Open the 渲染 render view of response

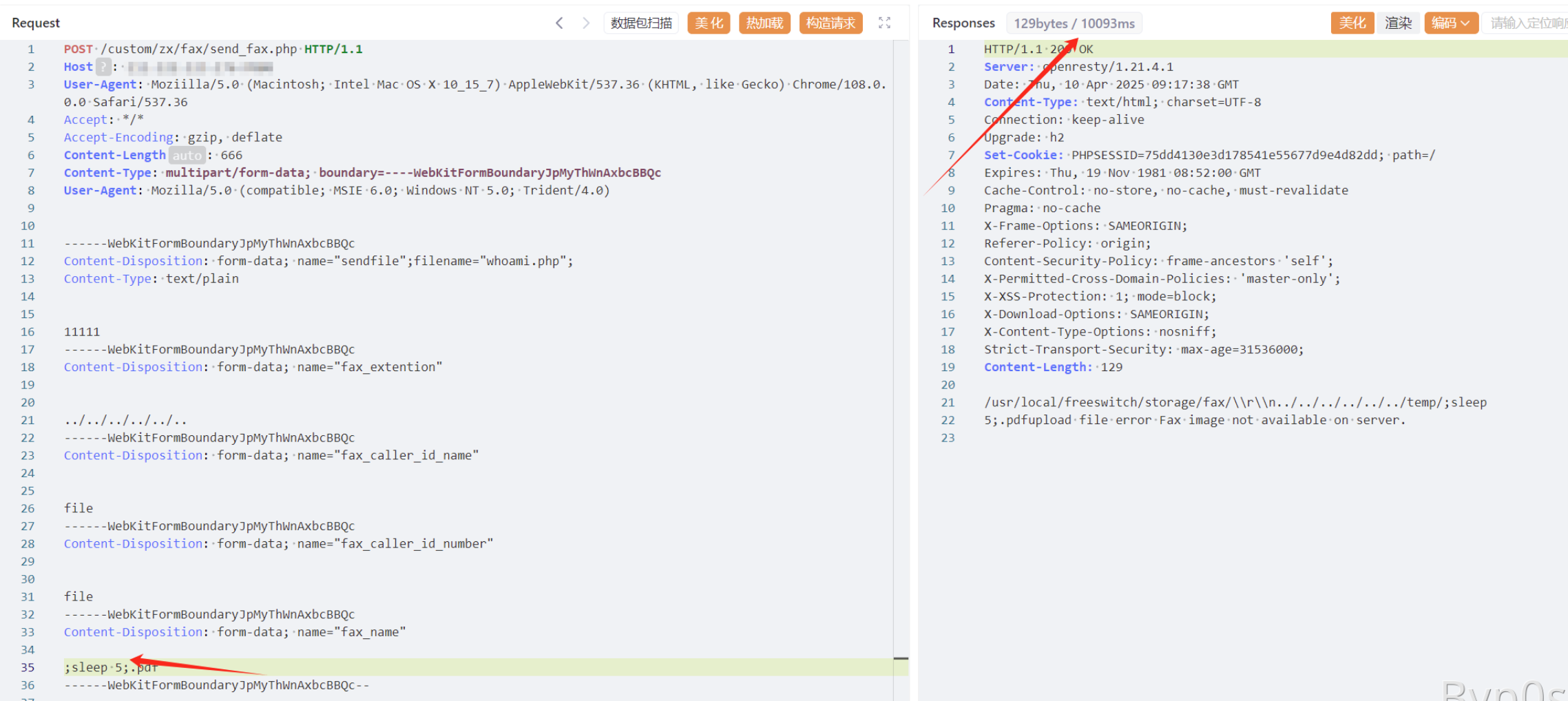(1398, 23)
